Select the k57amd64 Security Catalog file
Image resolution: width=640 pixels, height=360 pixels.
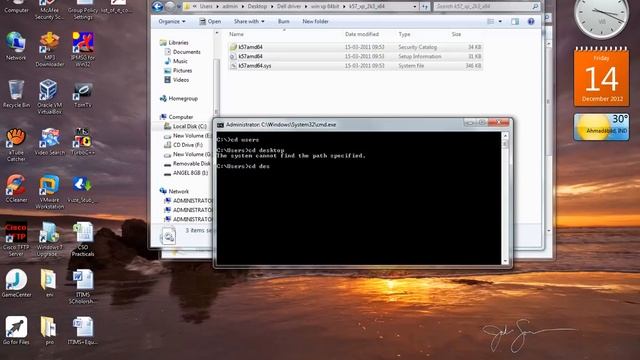pyautogui.click(x=355, y=47)
